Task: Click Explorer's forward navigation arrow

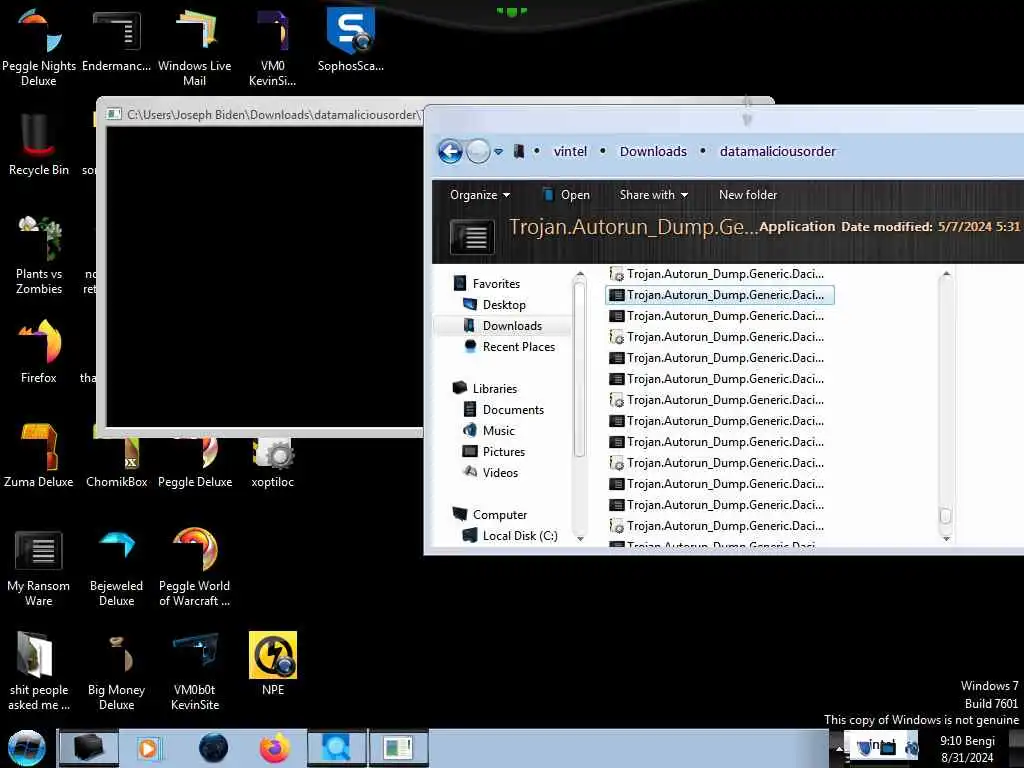Action: point(478,152)
